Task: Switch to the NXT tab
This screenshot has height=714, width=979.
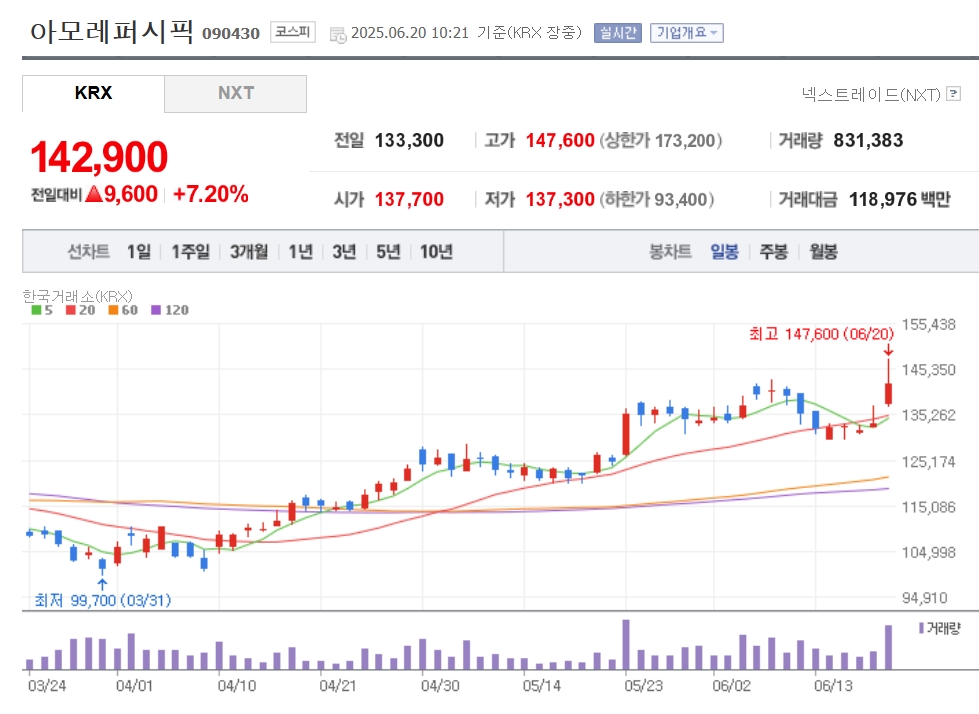Action: [235, 94]
